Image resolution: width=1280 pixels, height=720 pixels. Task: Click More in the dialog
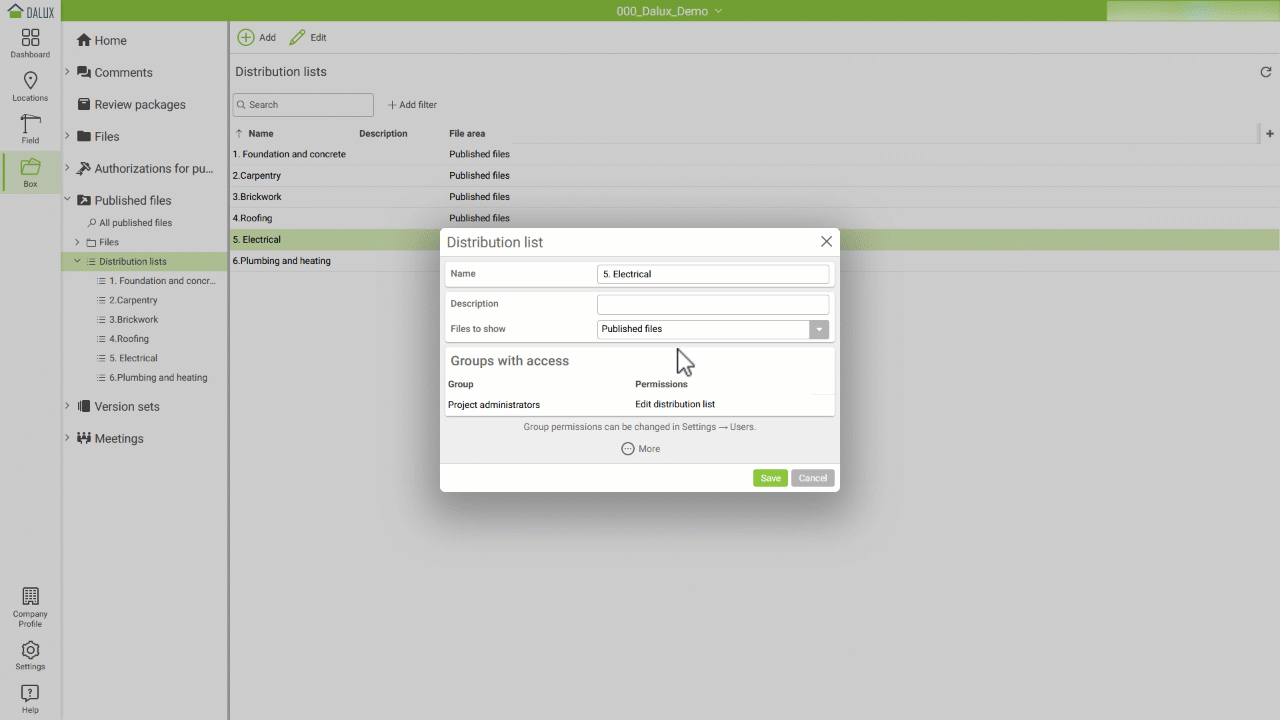640,449
